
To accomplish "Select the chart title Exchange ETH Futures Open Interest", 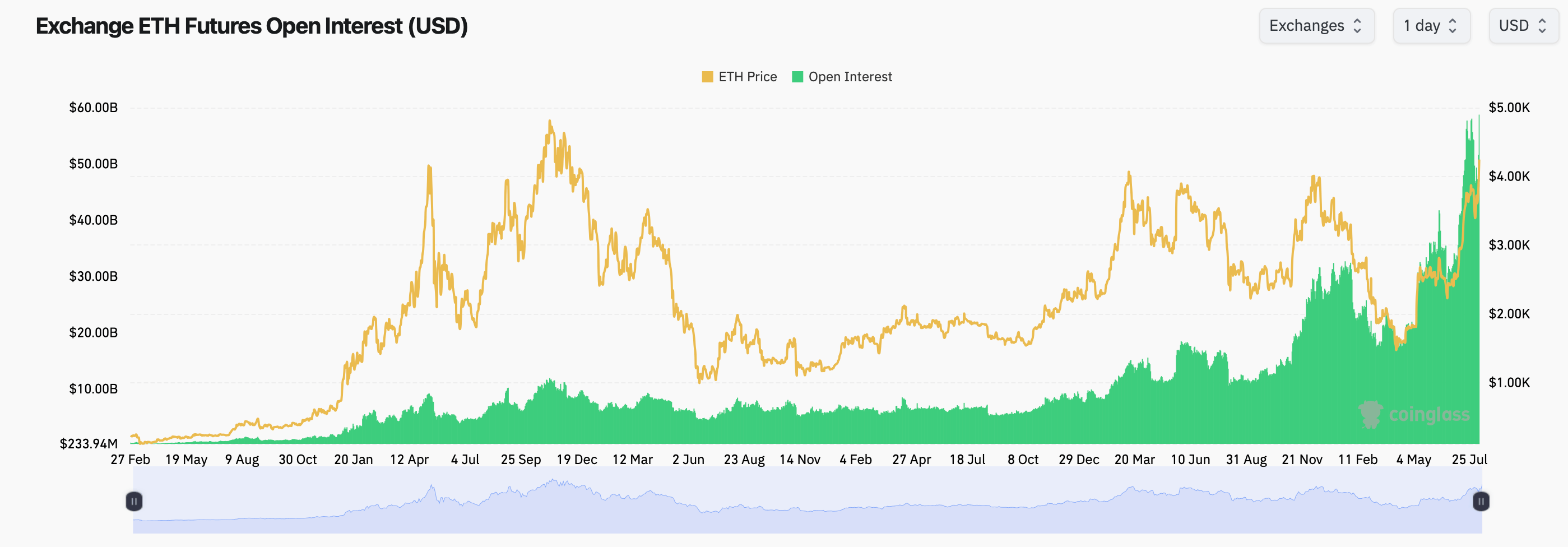I will (252, 26).
